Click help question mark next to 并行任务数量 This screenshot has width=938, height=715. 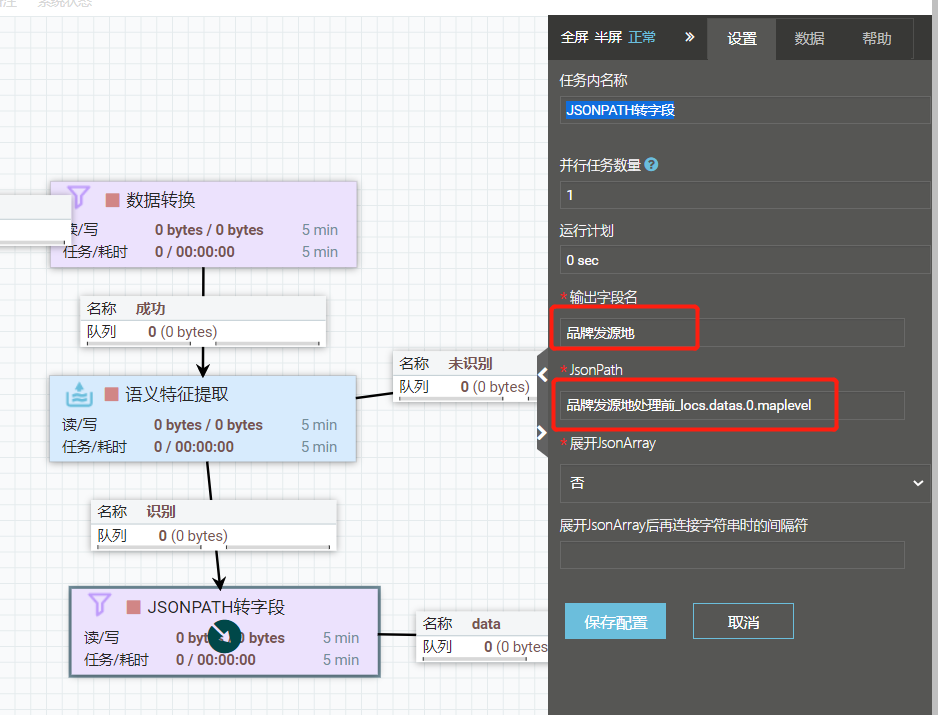pos(652,165)
